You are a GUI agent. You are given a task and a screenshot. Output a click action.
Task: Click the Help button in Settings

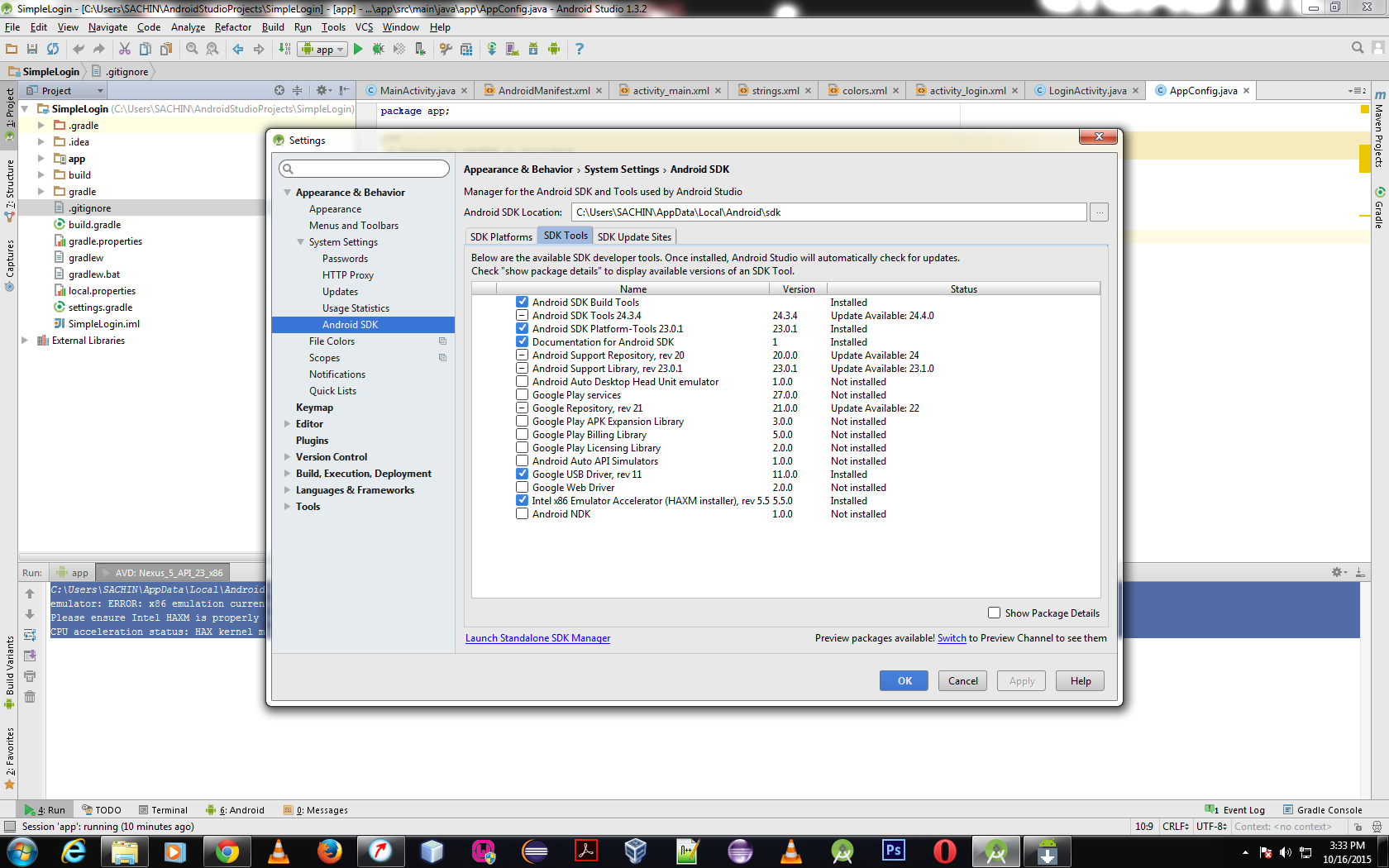(x=1080, y=680)
